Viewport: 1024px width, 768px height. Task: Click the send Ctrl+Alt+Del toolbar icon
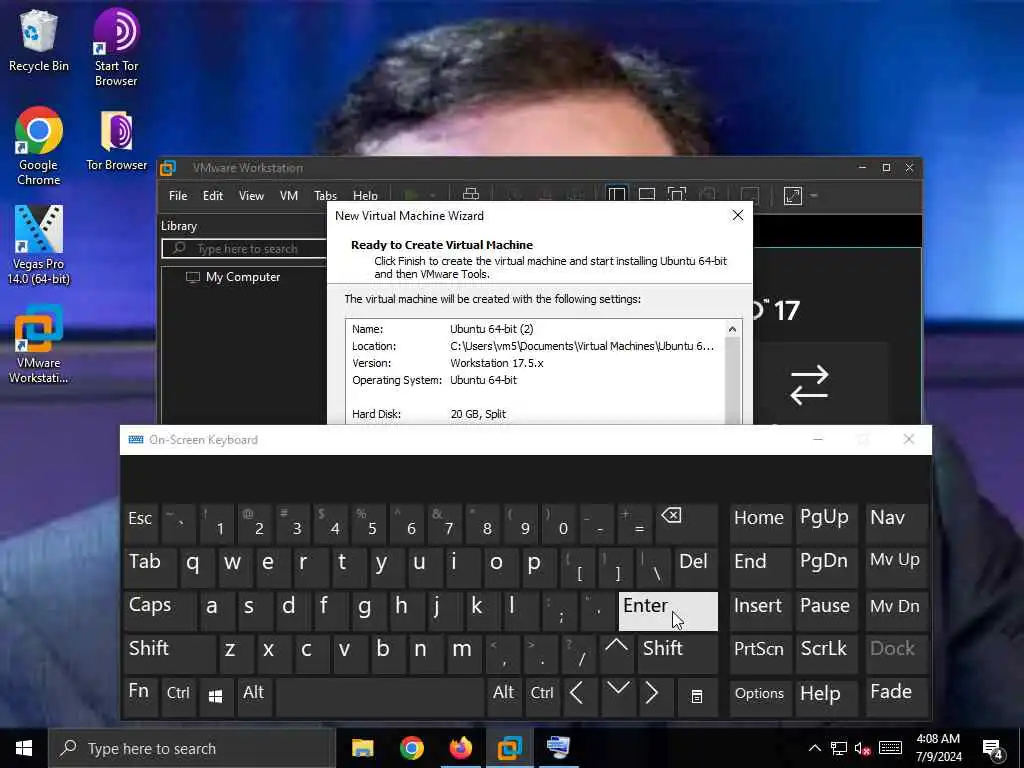point(471,194)
